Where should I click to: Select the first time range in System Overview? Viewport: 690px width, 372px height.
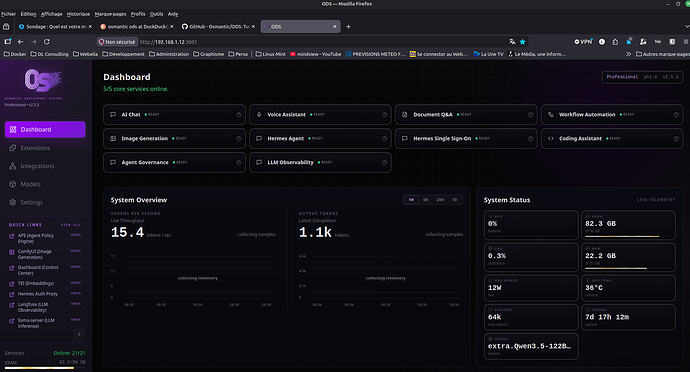click(411, 200)
